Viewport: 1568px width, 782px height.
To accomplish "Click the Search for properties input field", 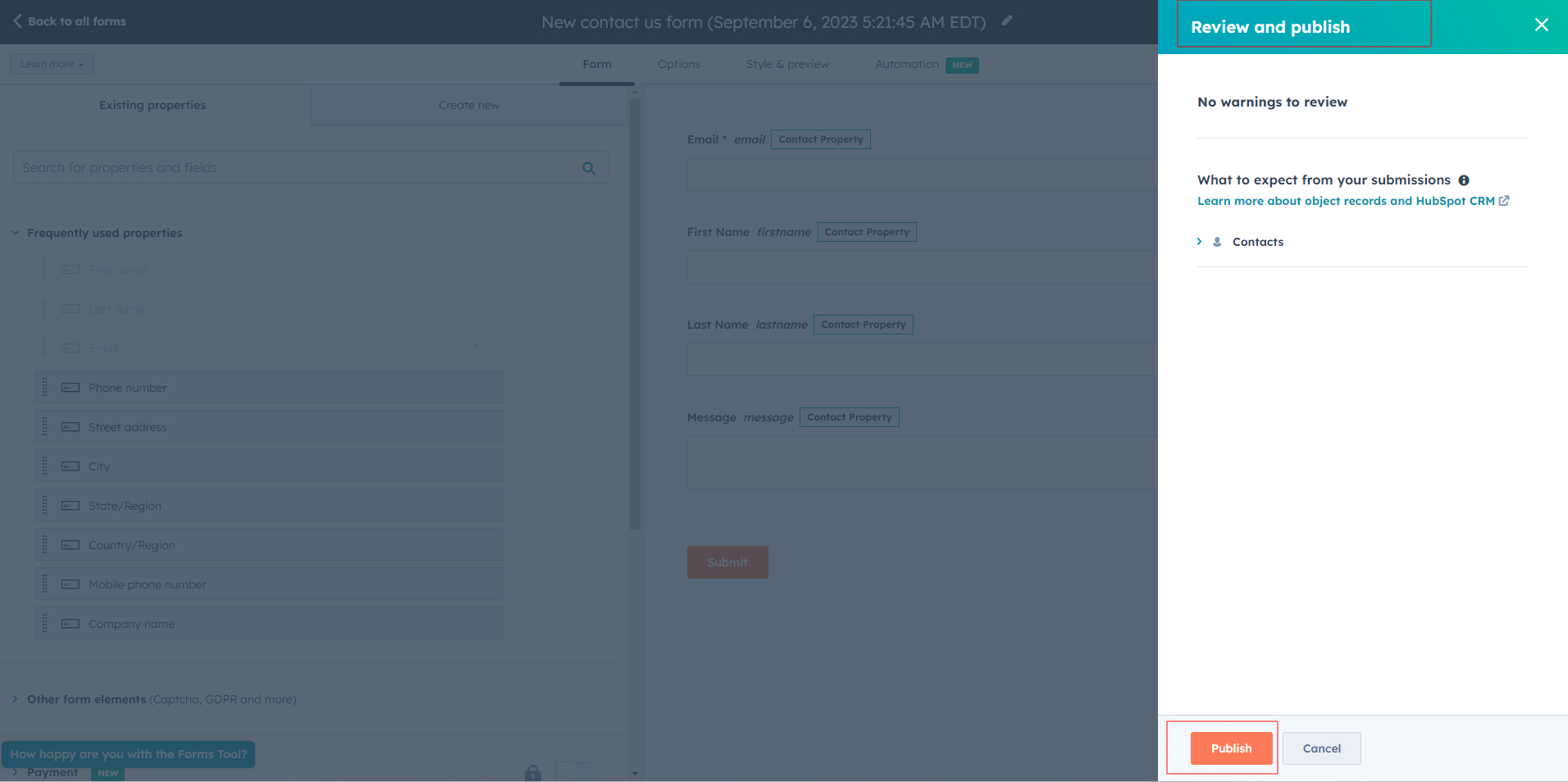I will [x=295, y=168].
